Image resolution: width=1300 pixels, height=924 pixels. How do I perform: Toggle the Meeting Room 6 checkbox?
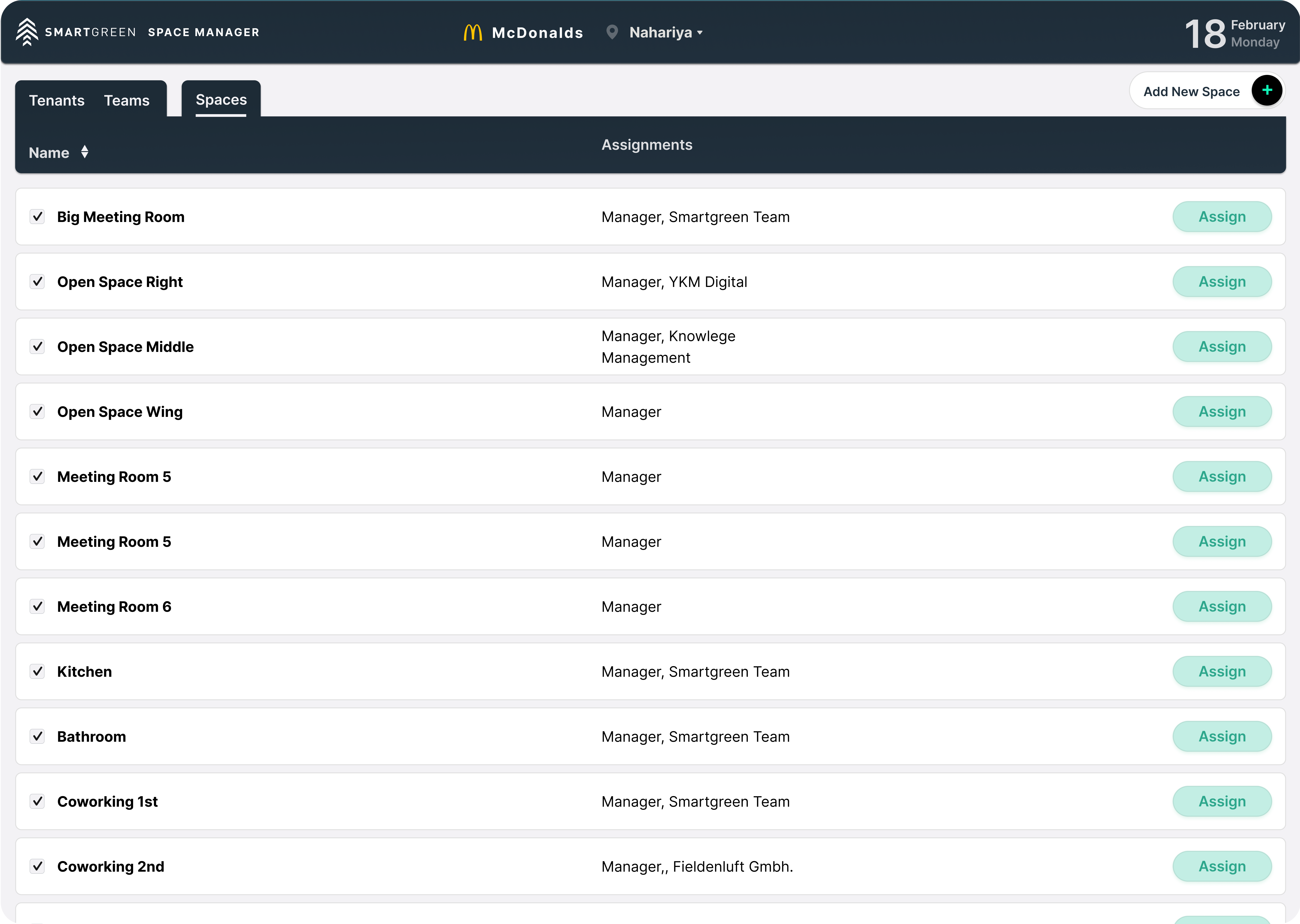coord(37,607)
